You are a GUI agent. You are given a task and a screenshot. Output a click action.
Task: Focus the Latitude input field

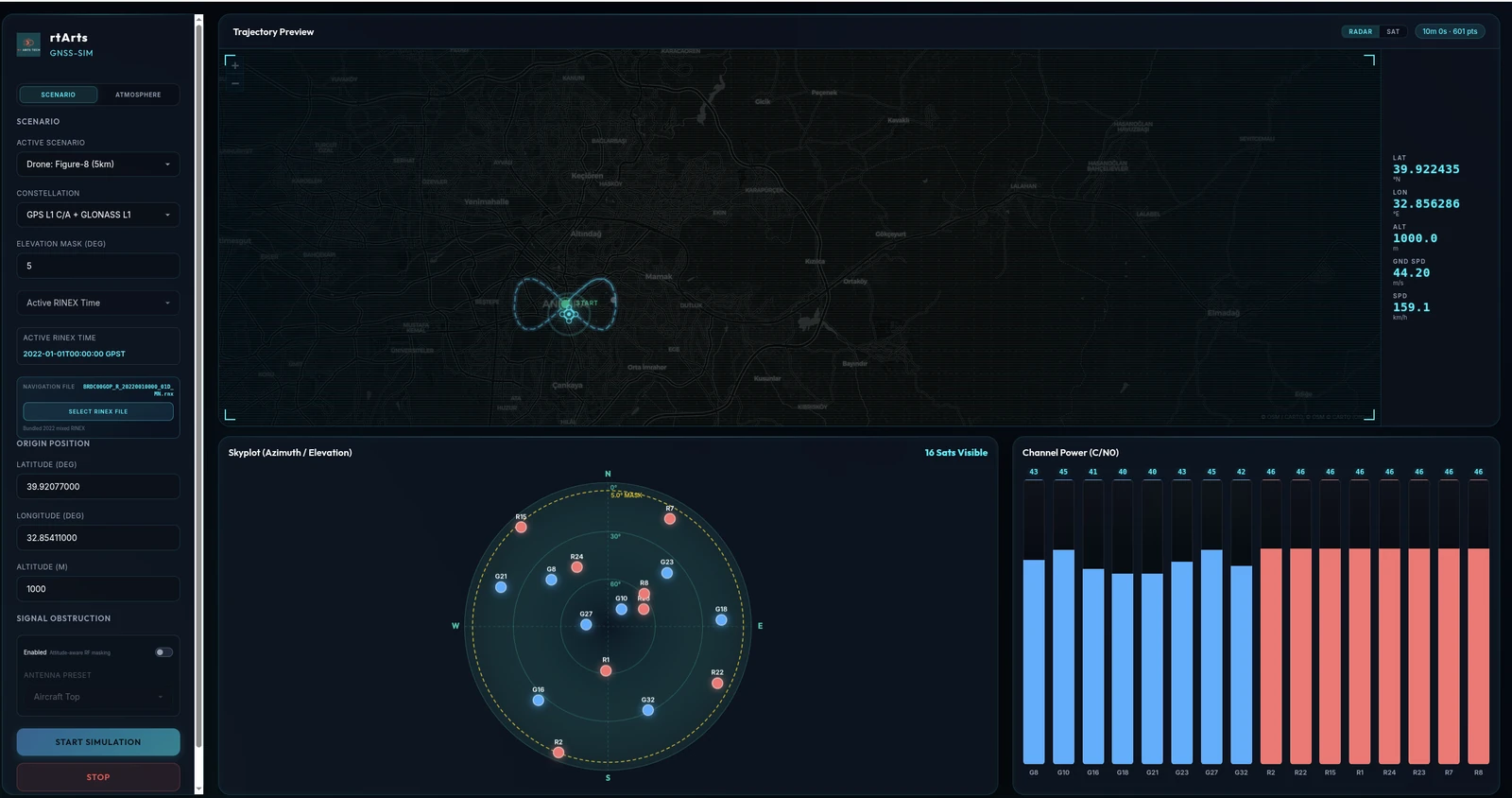[x=98, y=487]
